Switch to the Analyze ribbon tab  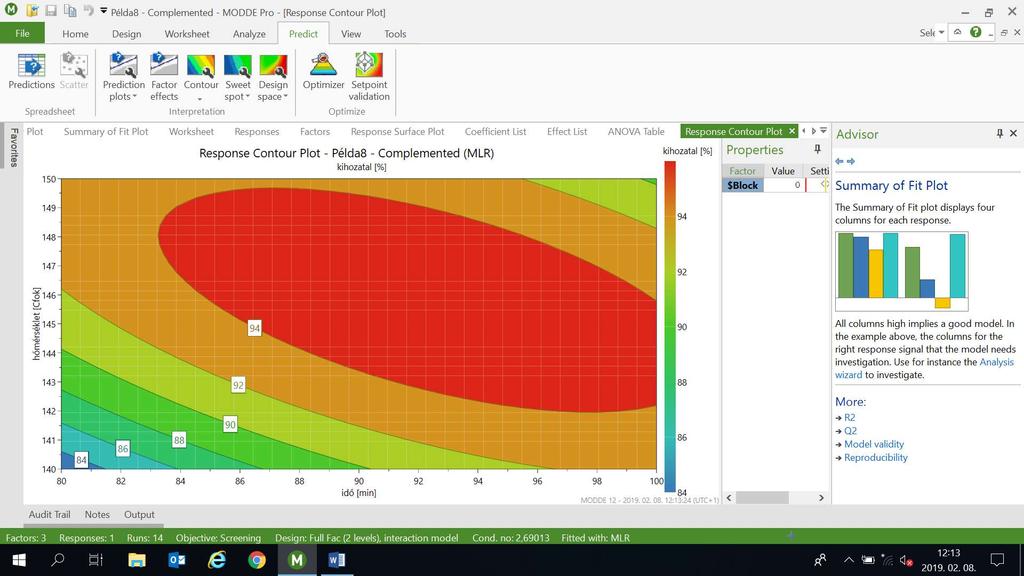click(249, 34)
